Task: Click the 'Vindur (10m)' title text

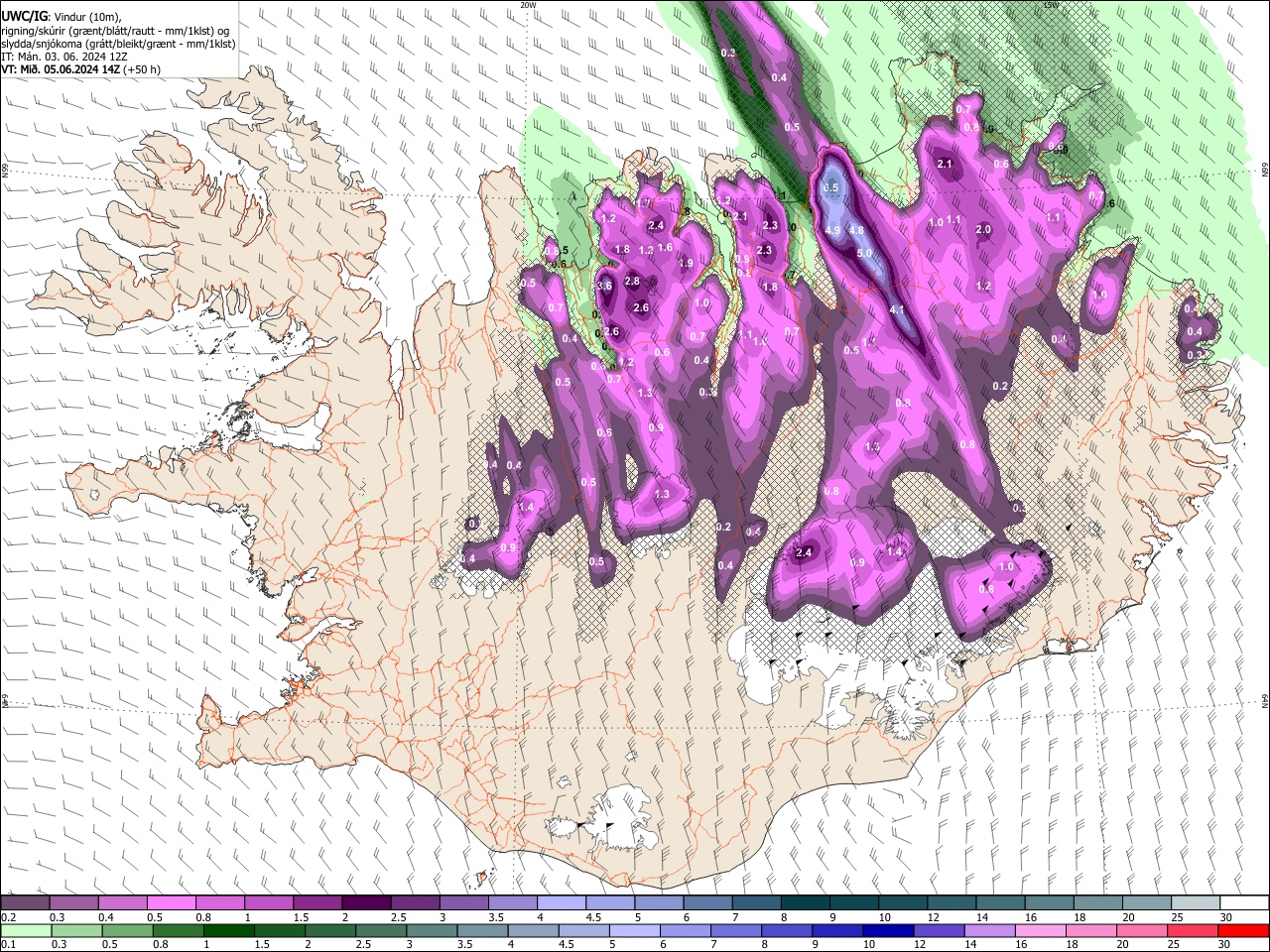Action: [x=86, y=17]
